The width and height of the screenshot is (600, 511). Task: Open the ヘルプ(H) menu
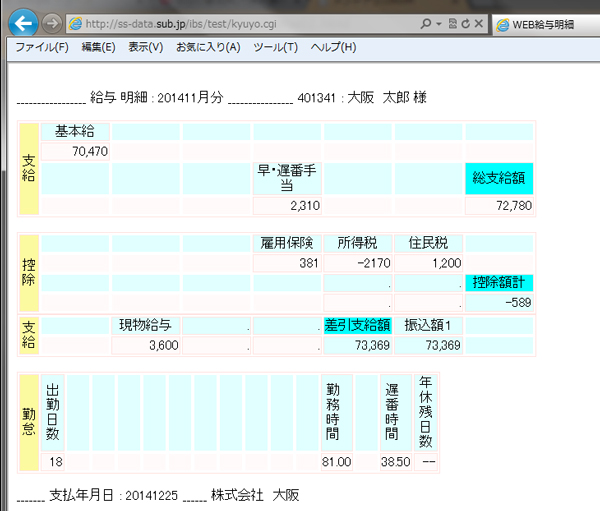(x=333, y=47)
